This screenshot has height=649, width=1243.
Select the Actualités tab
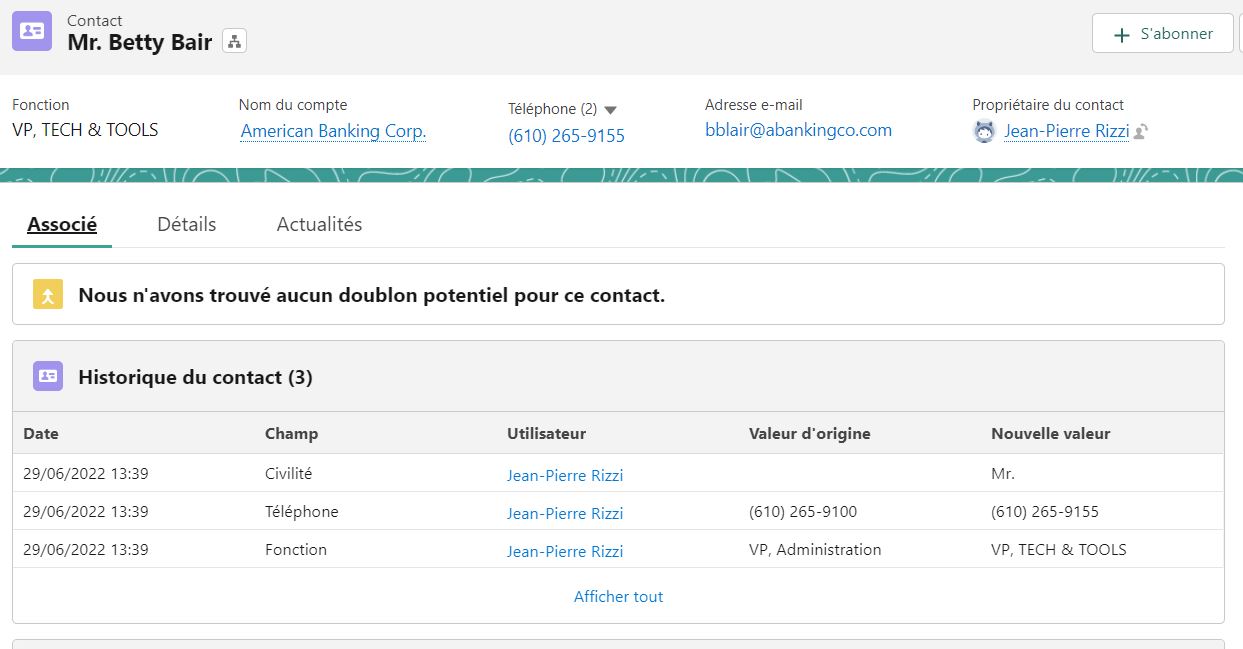pyautogui.click(x=319, y=224)
